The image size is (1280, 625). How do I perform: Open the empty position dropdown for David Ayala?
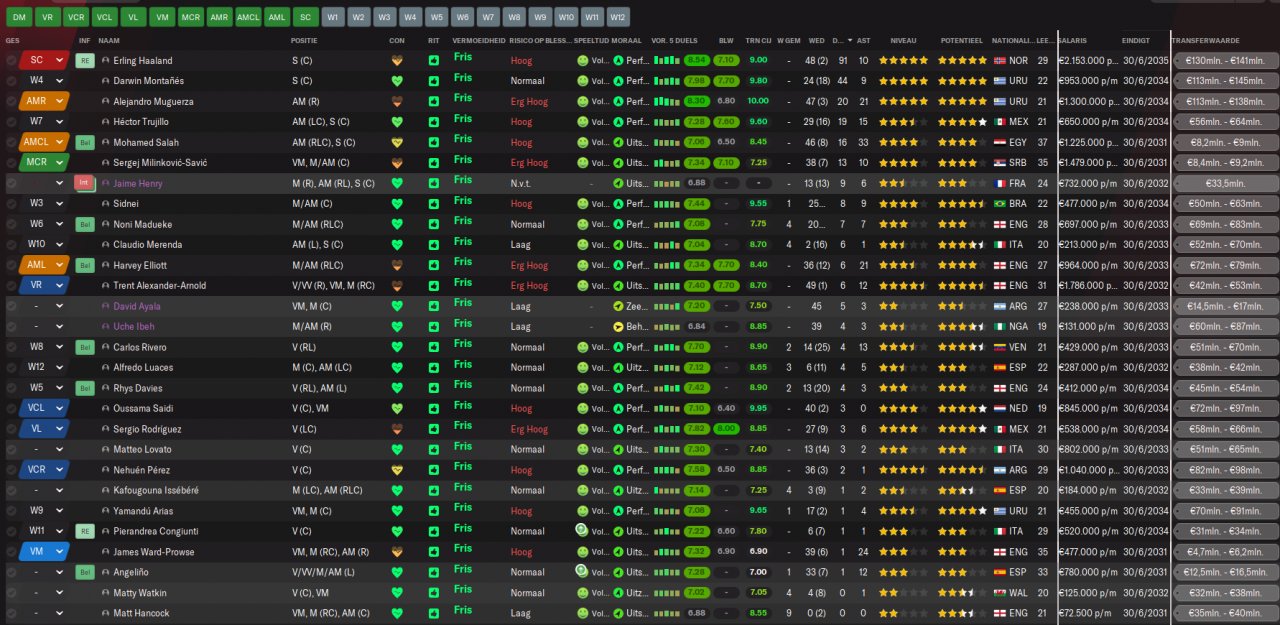pos(44,306)
